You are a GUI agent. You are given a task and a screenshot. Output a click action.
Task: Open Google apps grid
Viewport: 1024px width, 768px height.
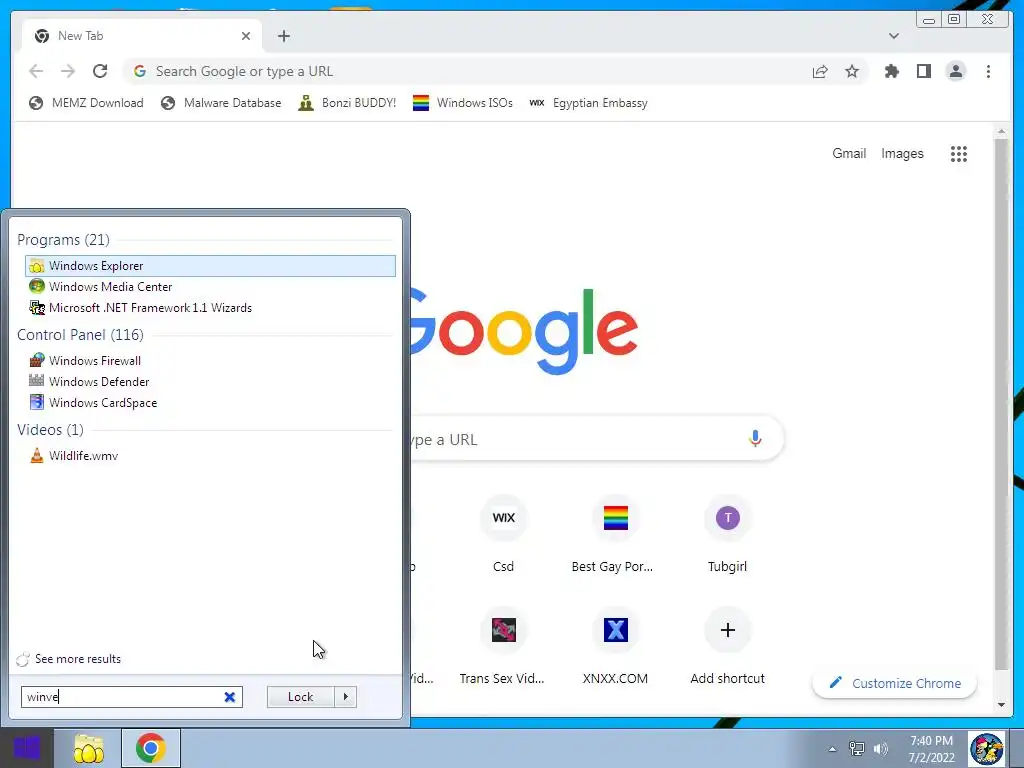tap(959, 153)
